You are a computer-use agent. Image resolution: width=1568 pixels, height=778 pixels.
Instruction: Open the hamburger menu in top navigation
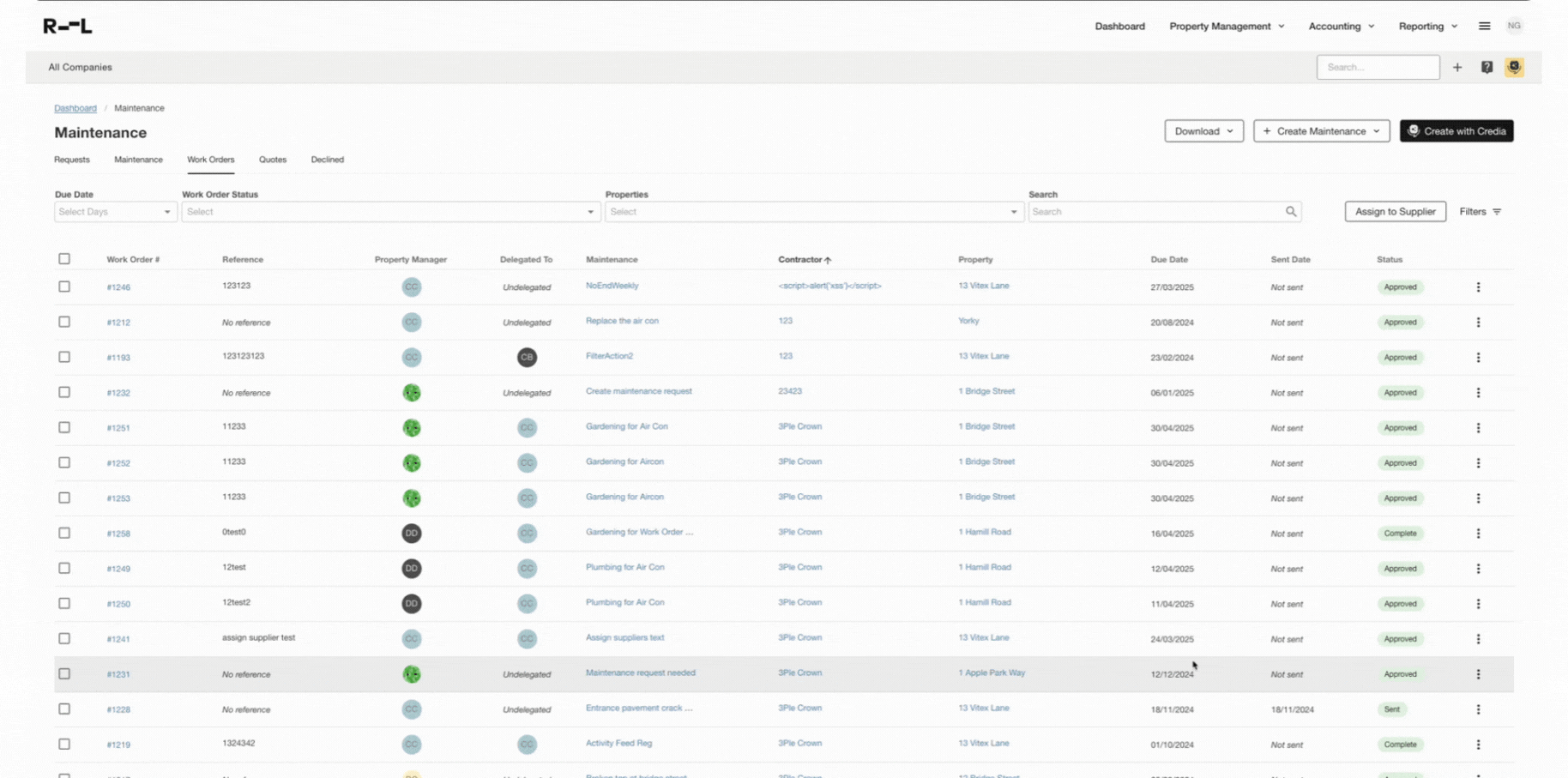(x=1484, y=26)
